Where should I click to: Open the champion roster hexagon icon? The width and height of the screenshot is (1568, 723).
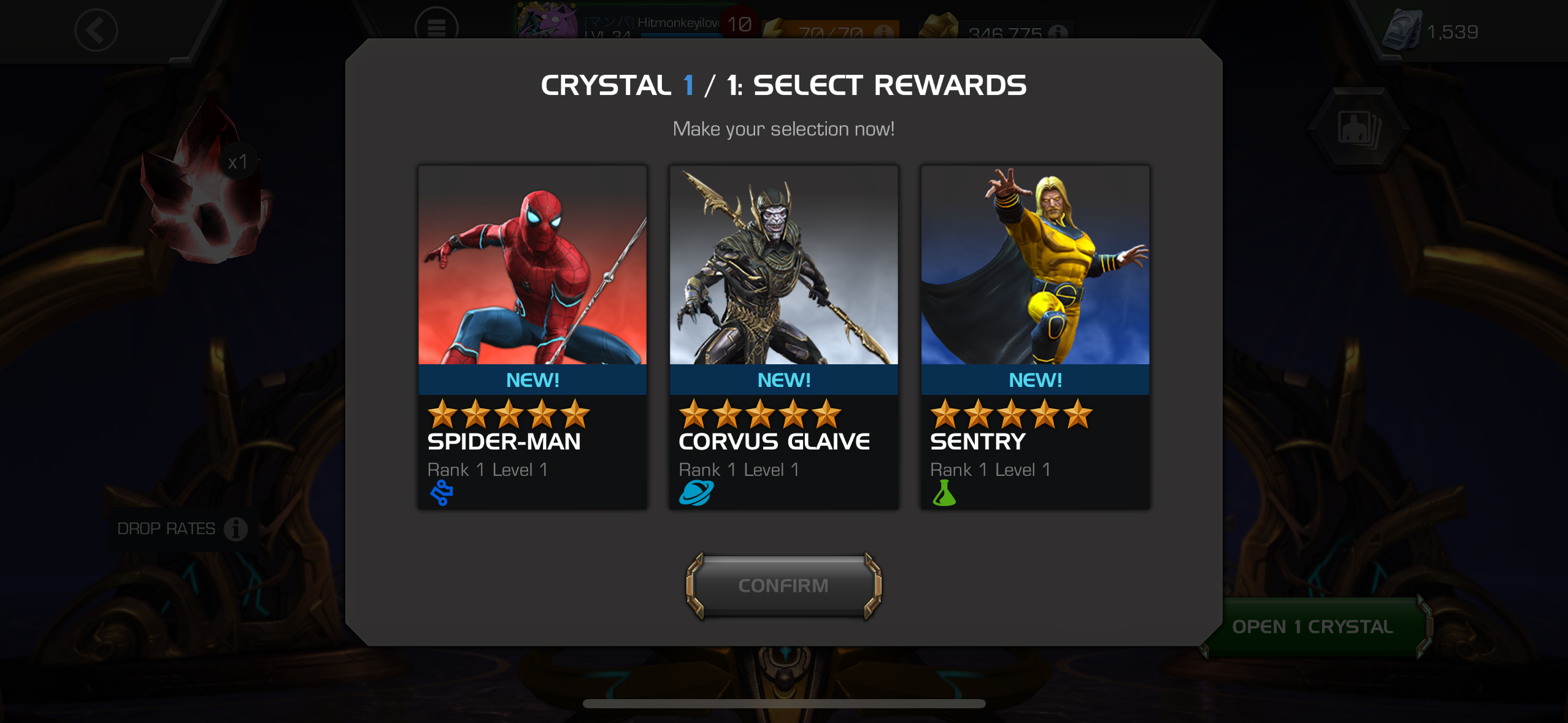pos(1358,129)
